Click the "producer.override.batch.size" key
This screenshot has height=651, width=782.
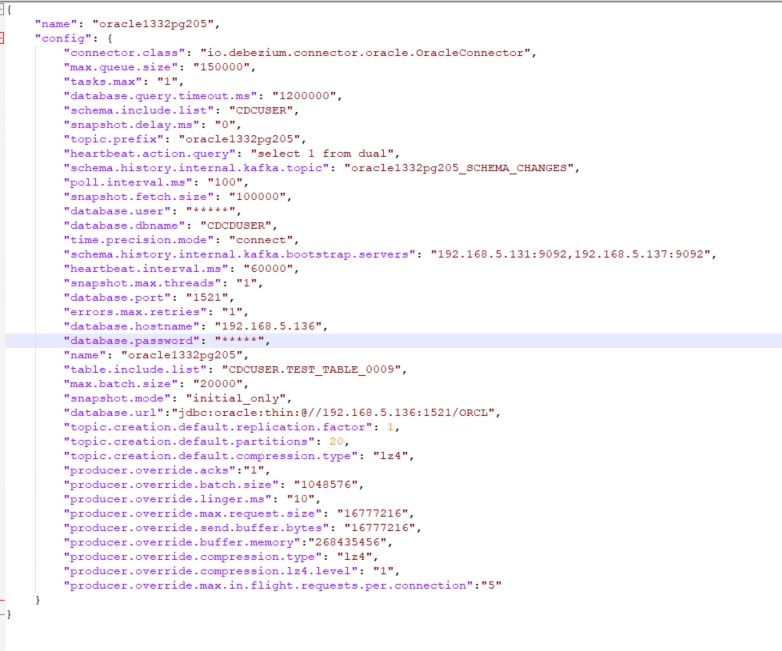click(171, 485)
